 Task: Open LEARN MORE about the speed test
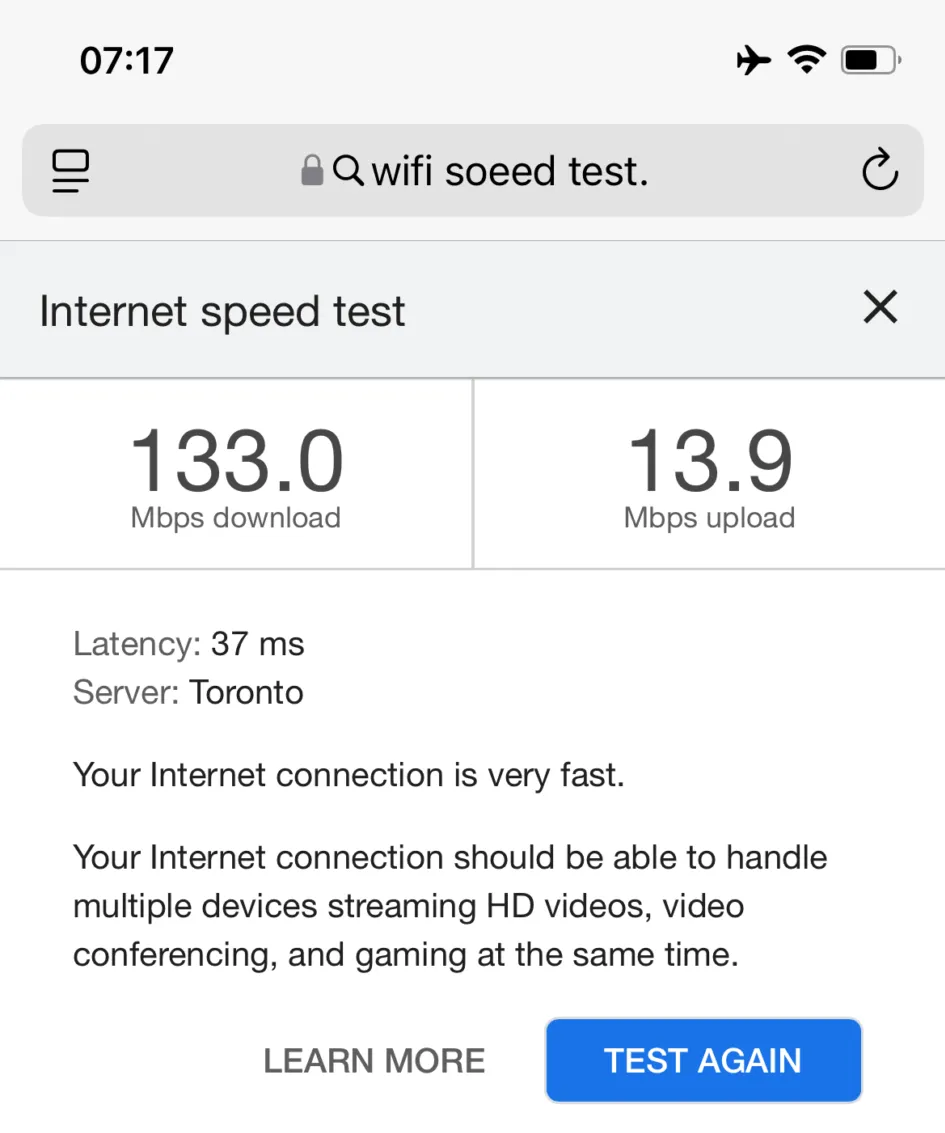click(x=374, y=1060)
